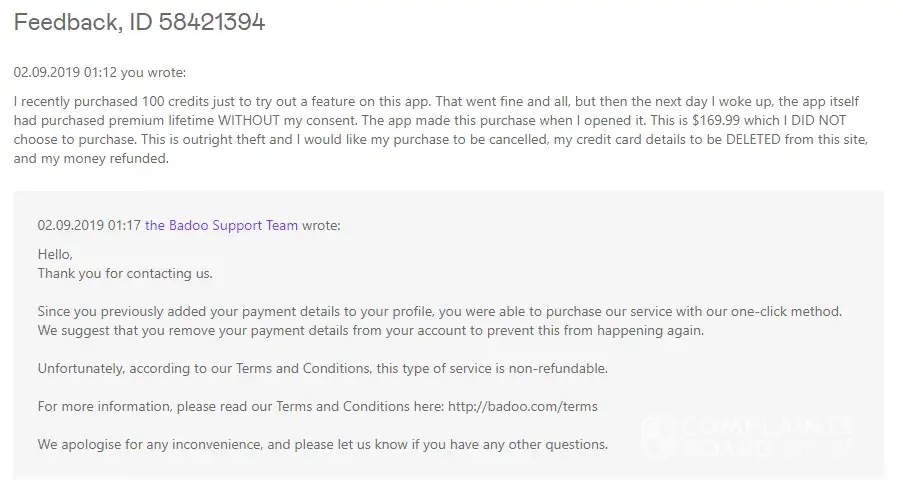
Task: Click the 02.09.2019 01:12 timestamp line
Action: (x=99, y=72)
